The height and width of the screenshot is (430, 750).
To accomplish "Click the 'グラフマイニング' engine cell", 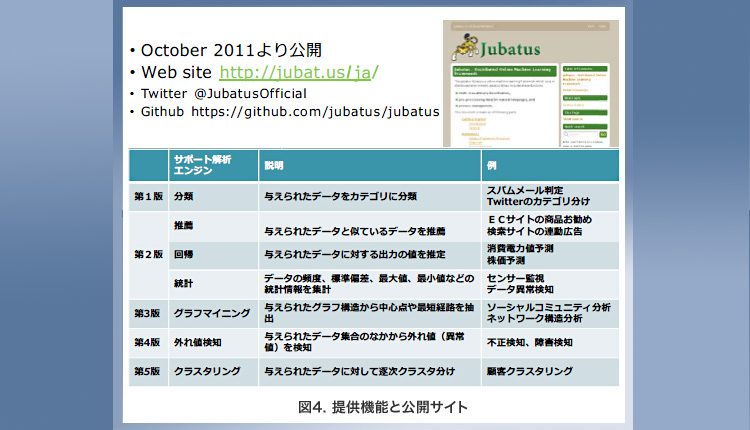I will tap(213, 313).
